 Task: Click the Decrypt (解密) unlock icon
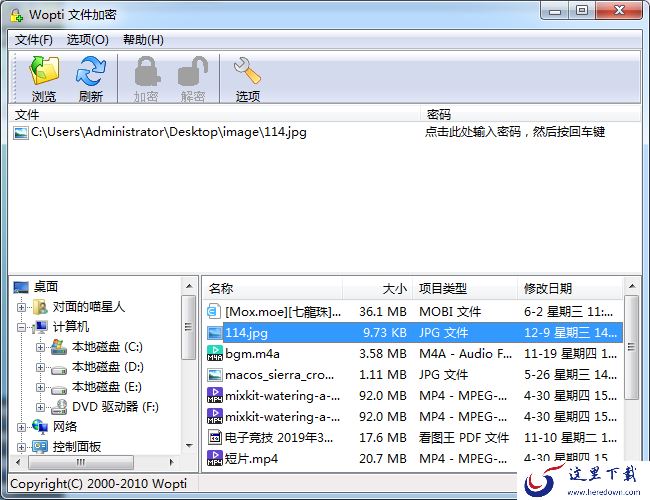pyautogui.click(x=193, y=71)
